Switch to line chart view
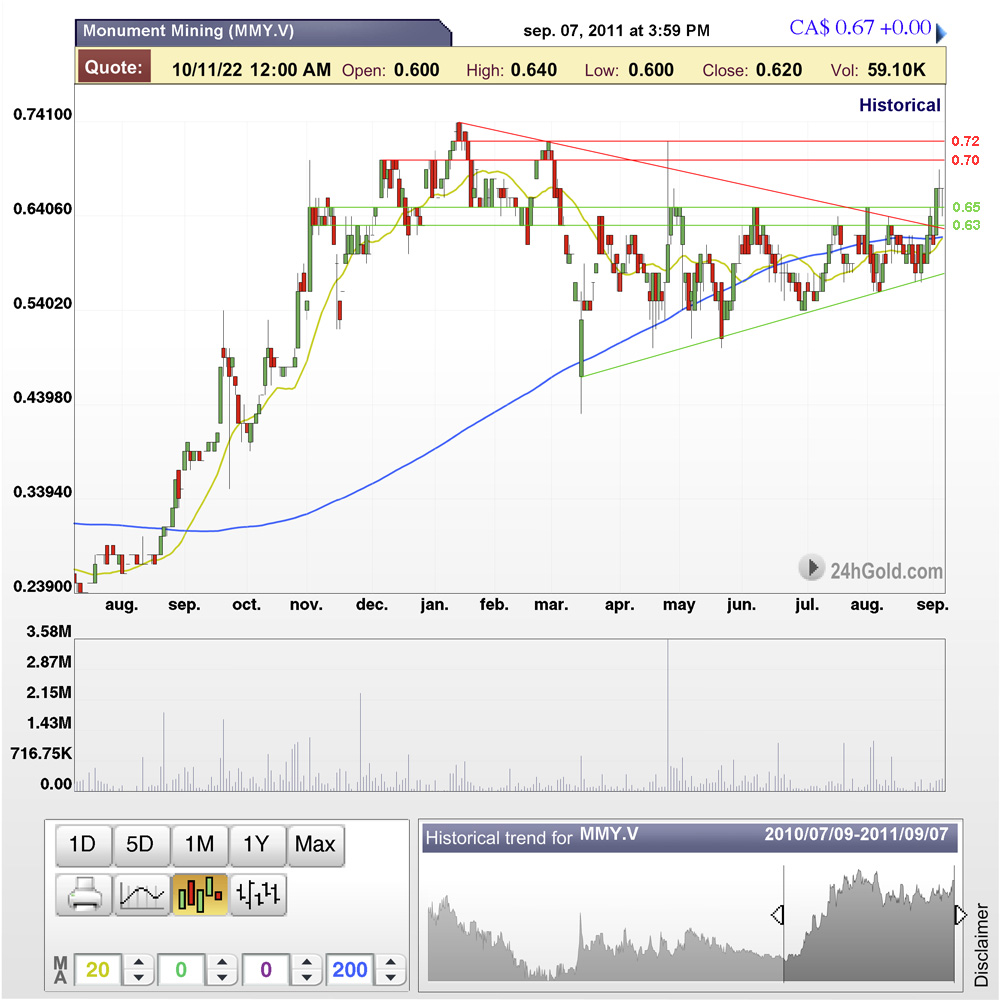The image size is (1000, 1000). click(x=142, y=895)
